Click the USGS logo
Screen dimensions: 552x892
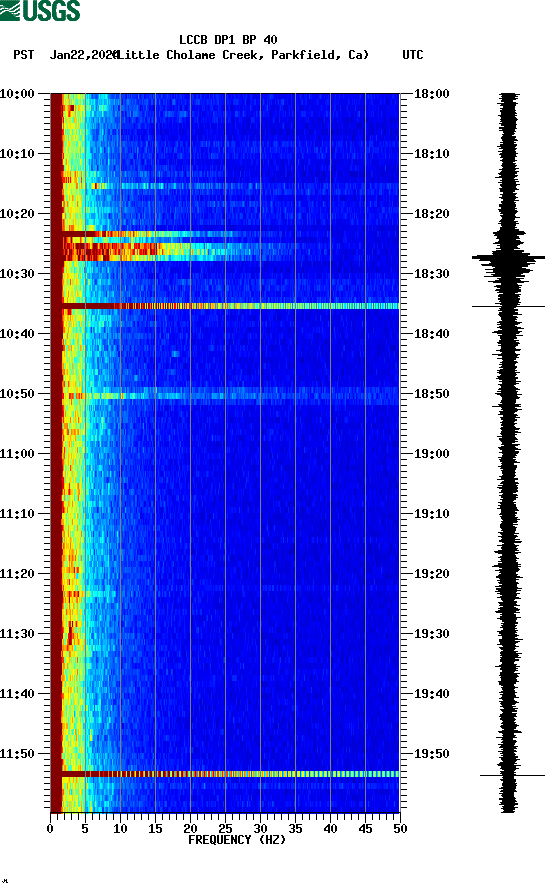point(40,10)
